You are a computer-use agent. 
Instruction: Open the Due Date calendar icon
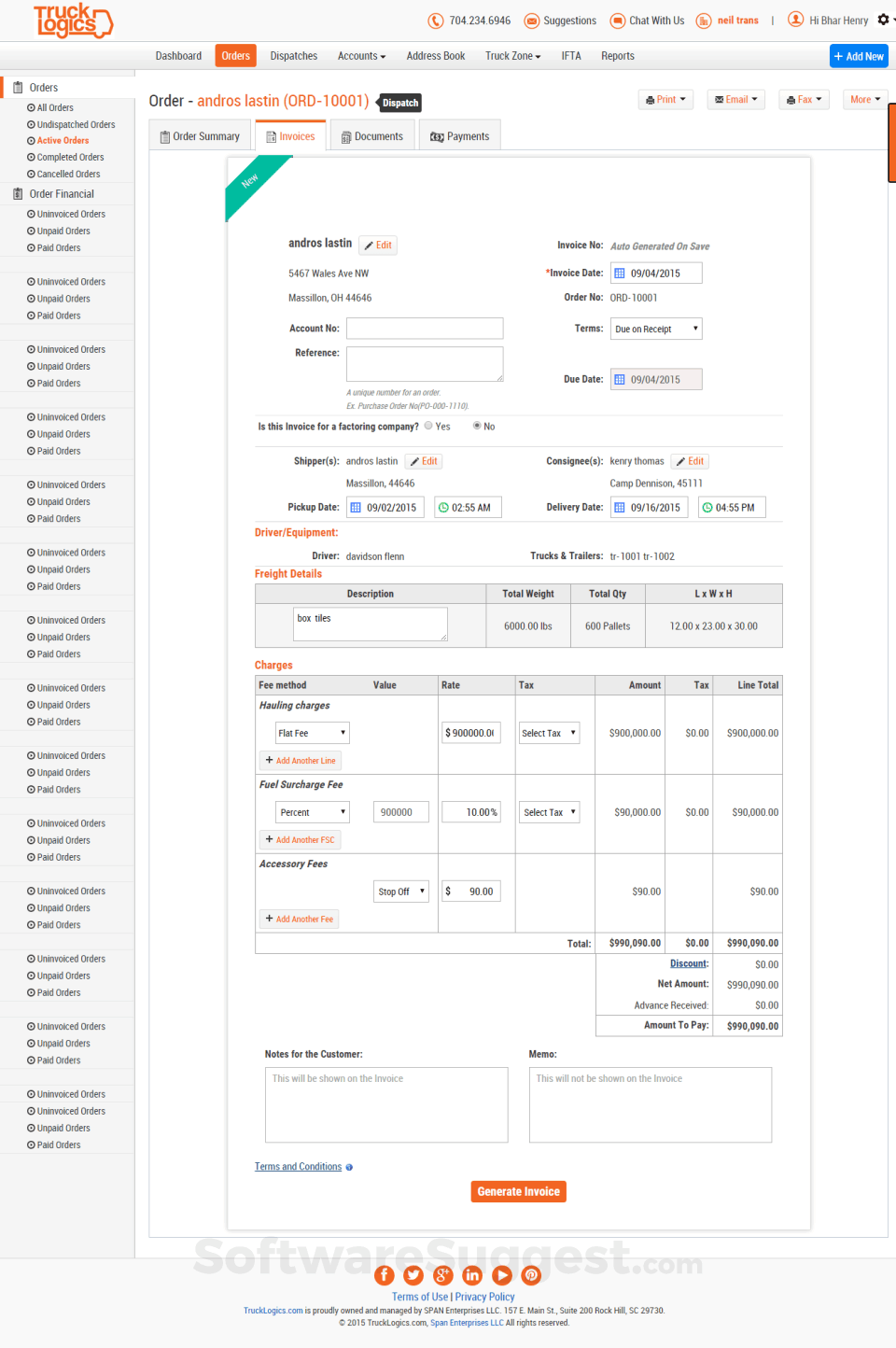pyautogui.click(x=620, y=380)
